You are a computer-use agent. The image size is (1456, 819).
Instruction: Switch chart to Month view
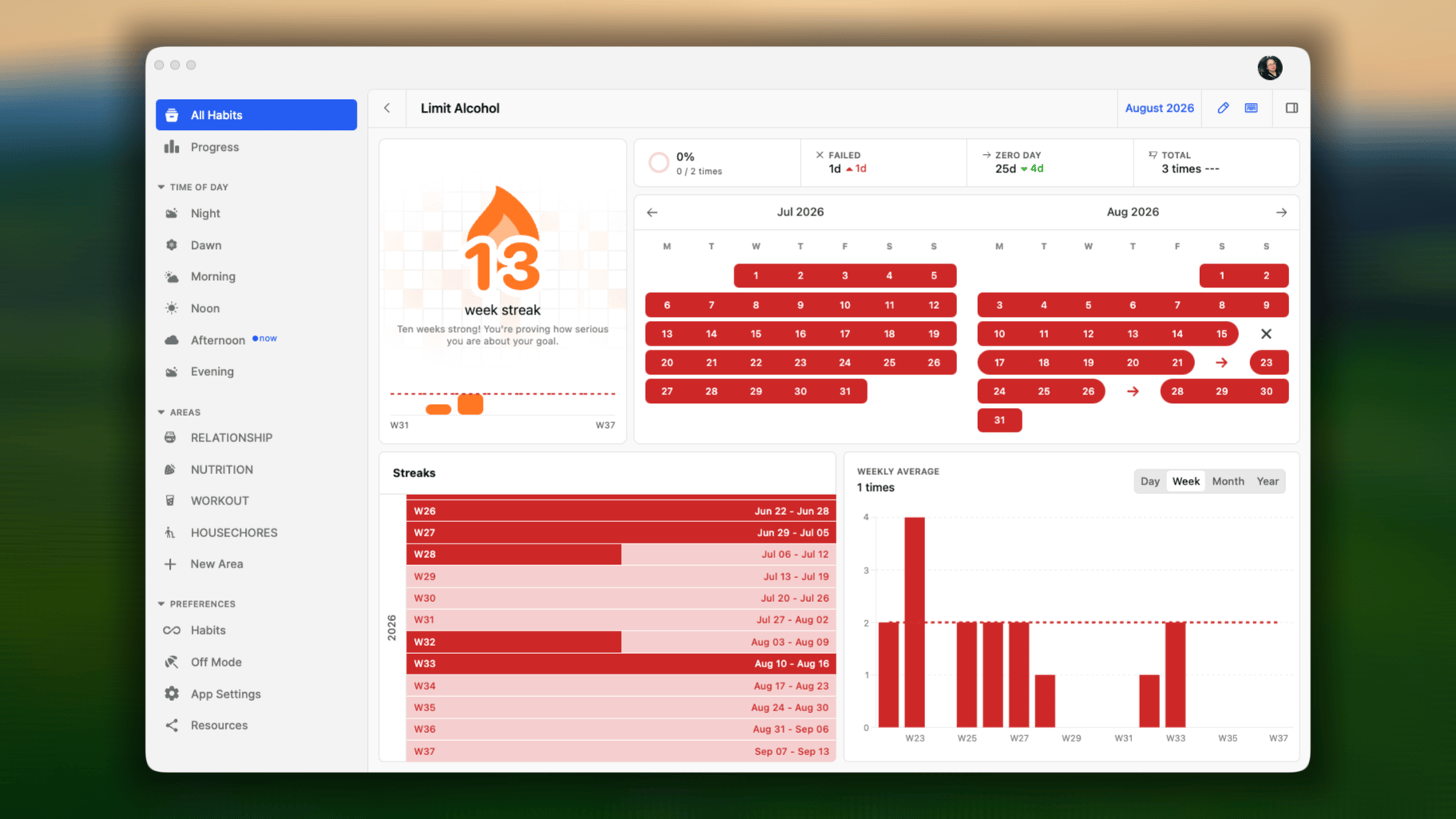click(x=1228, y=481)
